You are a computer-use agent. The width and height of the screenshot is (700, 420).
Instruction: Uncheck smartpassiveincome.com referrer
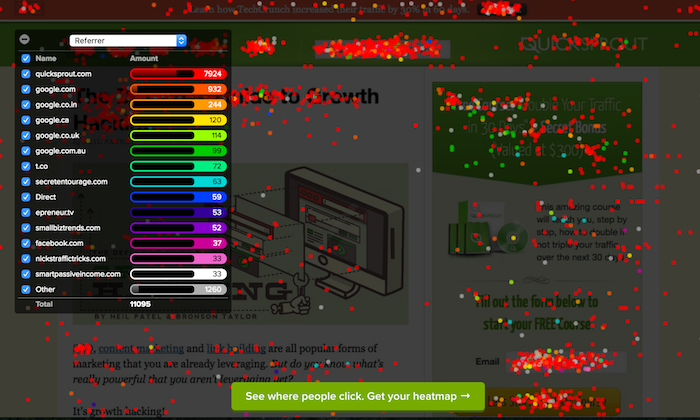pos(26,274)
